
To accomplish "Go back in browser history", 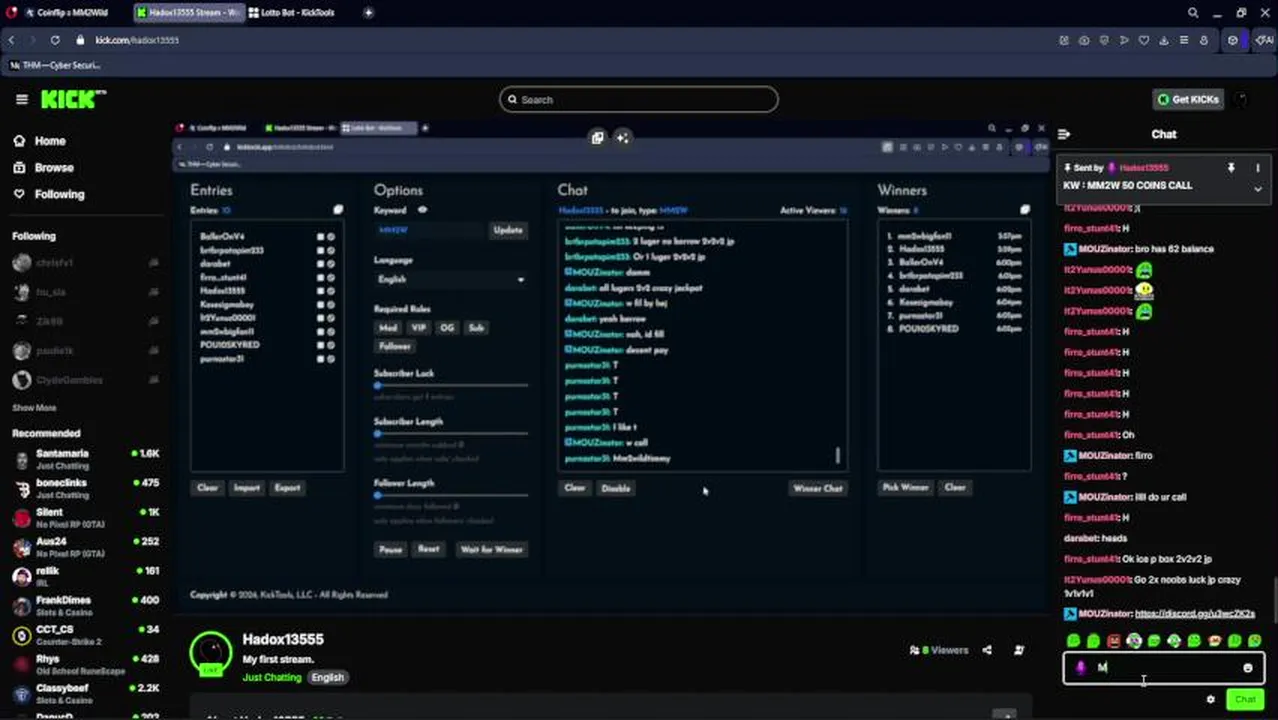I will click(x=12, y=40).
